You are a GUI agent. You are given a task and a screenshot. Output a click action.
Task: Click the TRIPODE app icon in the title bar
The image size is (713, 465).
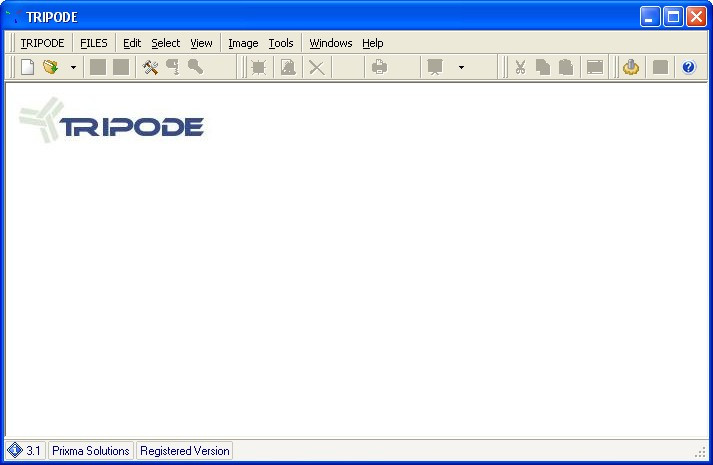(x=14, y=17)
